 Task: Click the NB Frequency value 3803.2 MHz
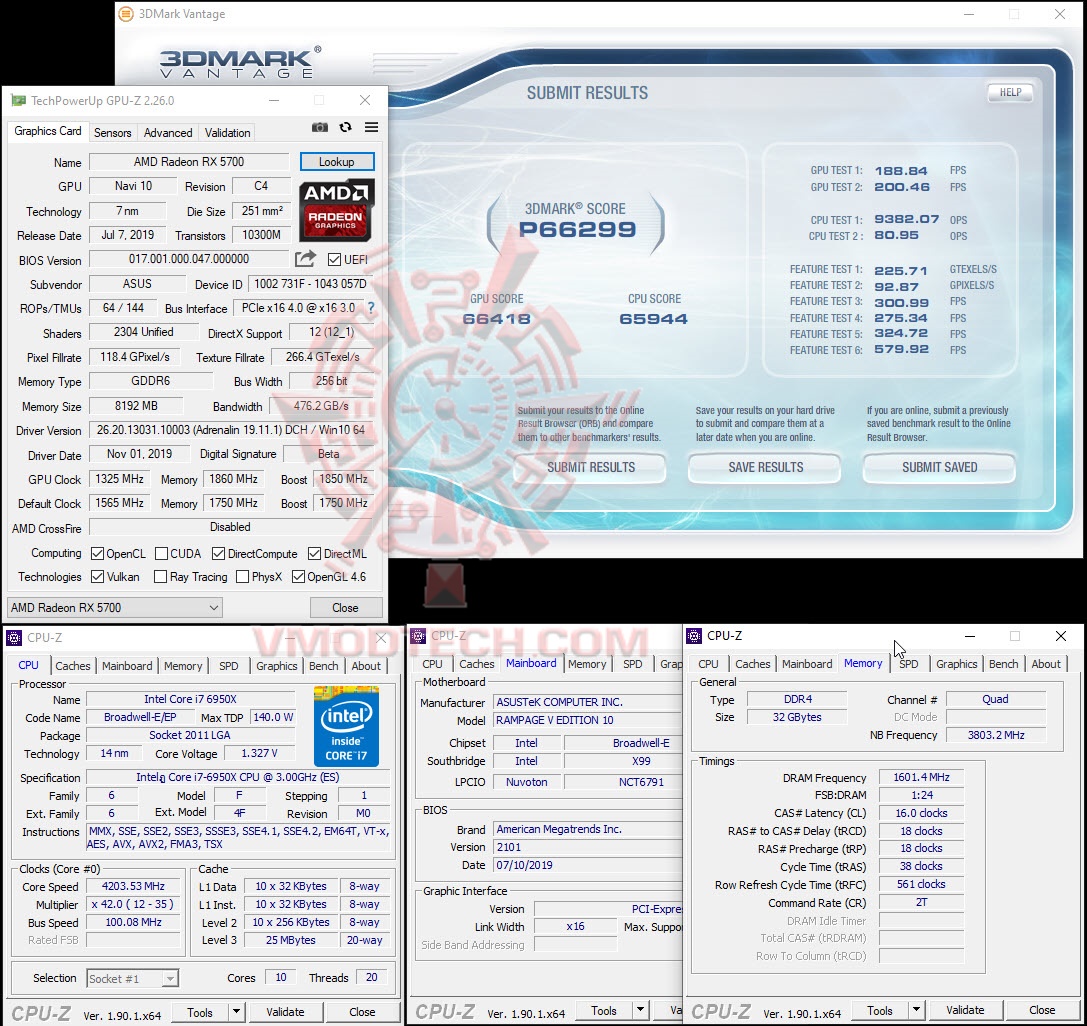[x=996, y=735]
